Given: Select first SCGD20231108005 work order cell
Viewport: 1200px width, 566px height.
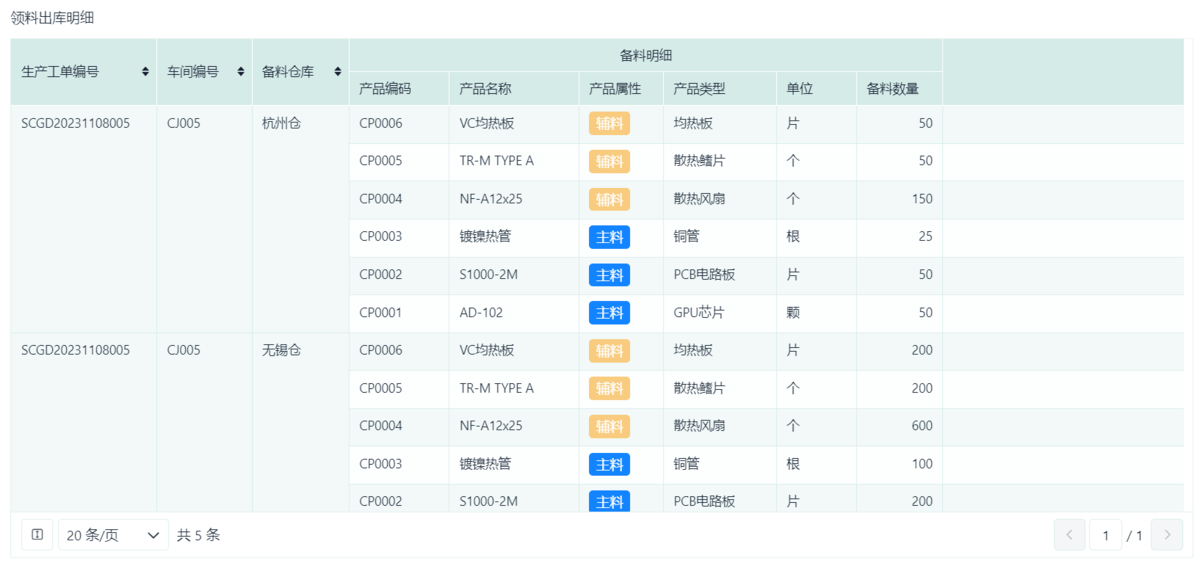Looking at the screenshot, I should 75,124.
